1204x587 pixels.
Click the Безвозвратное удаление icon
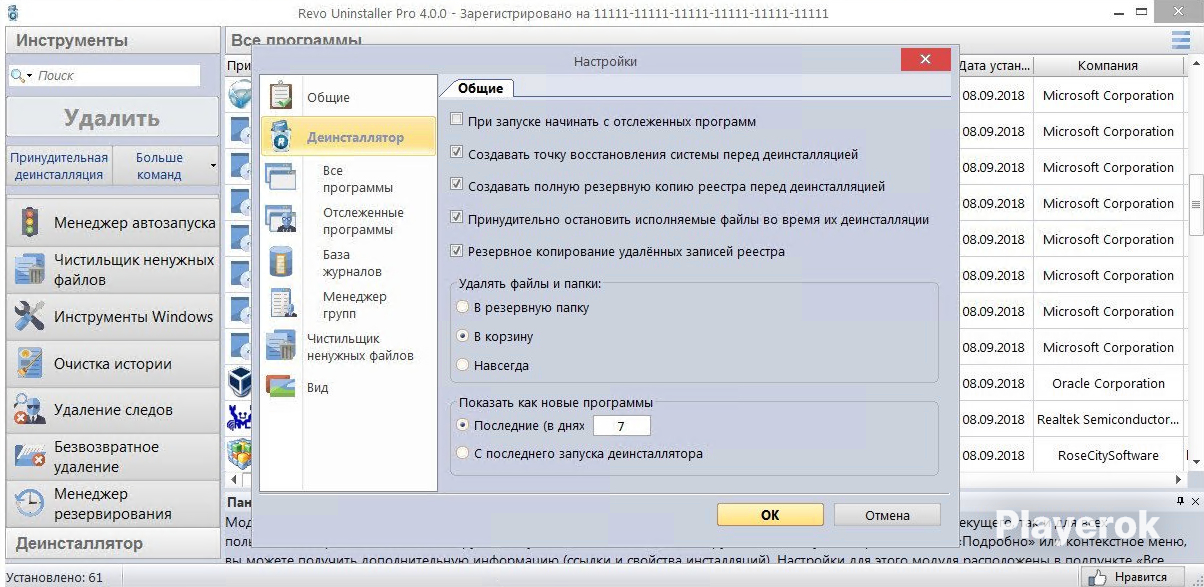(x=29, y=456)
